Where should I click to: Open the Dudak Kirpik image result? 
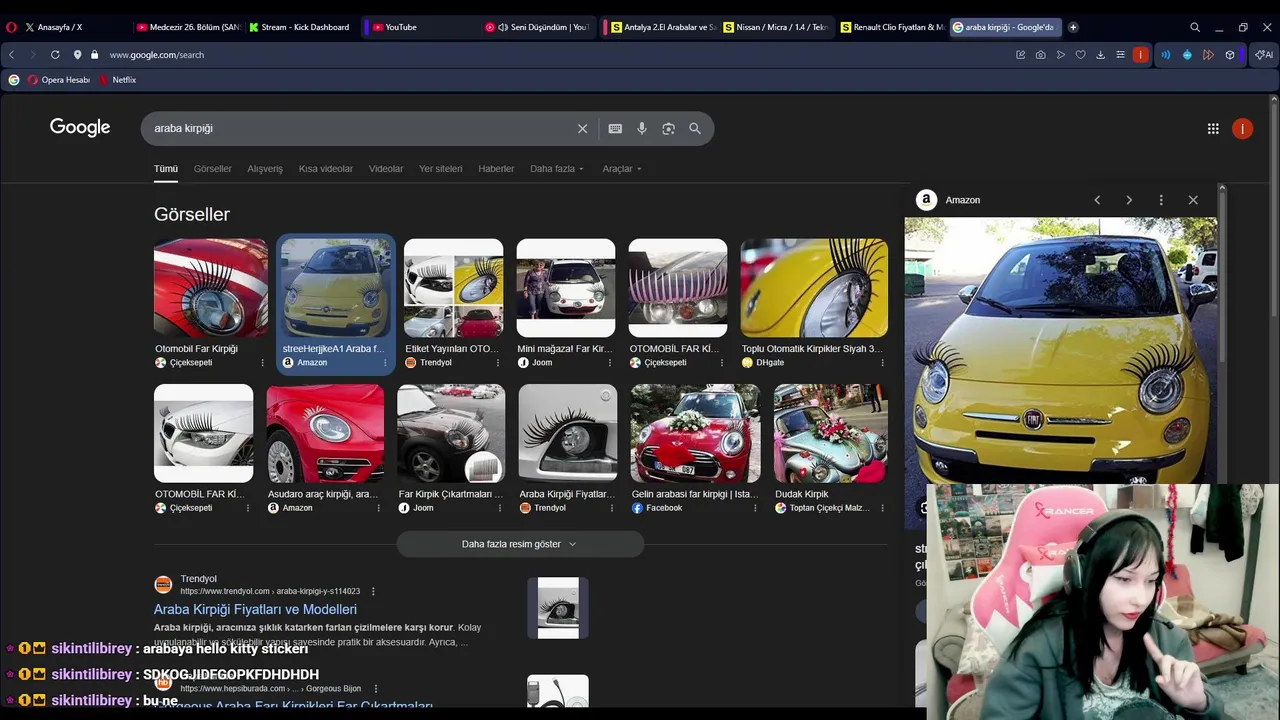click(x=830, y=449)
